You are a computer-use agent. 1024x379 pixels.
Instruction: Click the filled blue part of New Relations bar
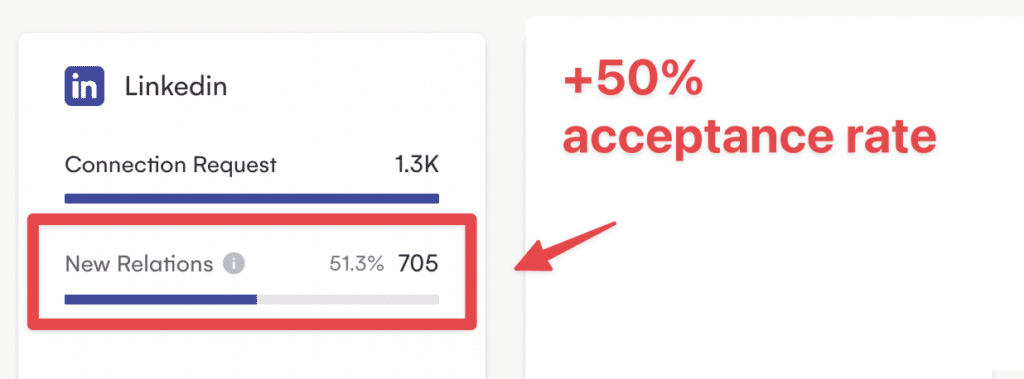[161, 299]
